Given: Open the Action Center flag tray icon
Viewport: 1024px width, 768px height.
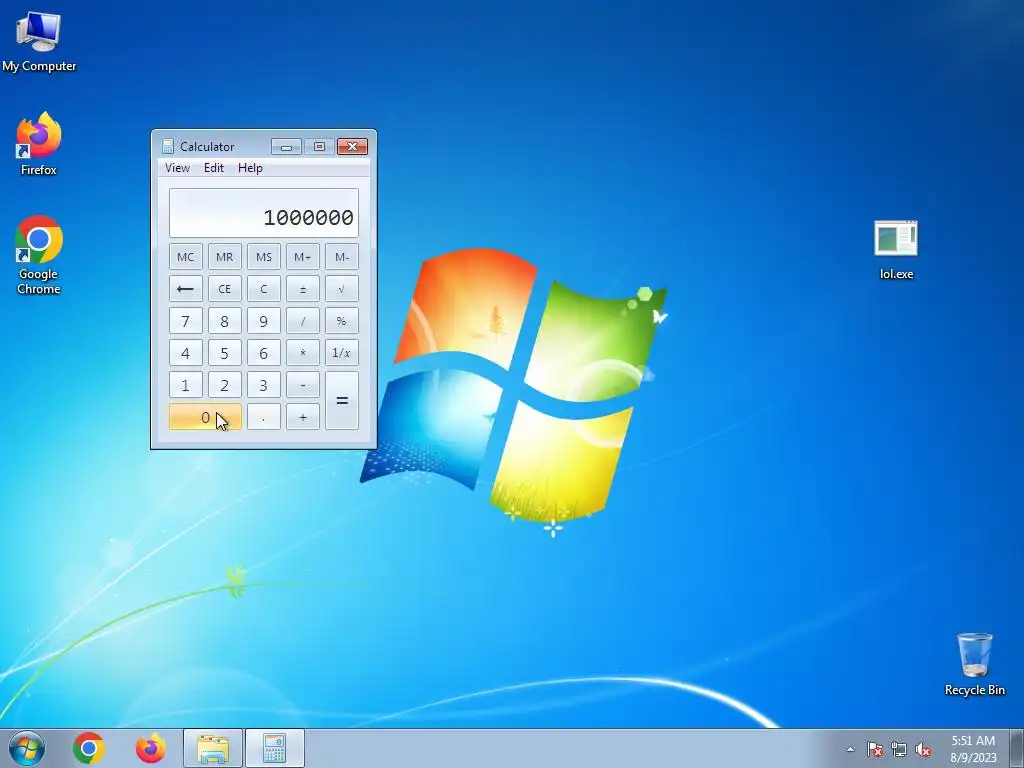Looking at the screenshot, I should pos(875,749).
